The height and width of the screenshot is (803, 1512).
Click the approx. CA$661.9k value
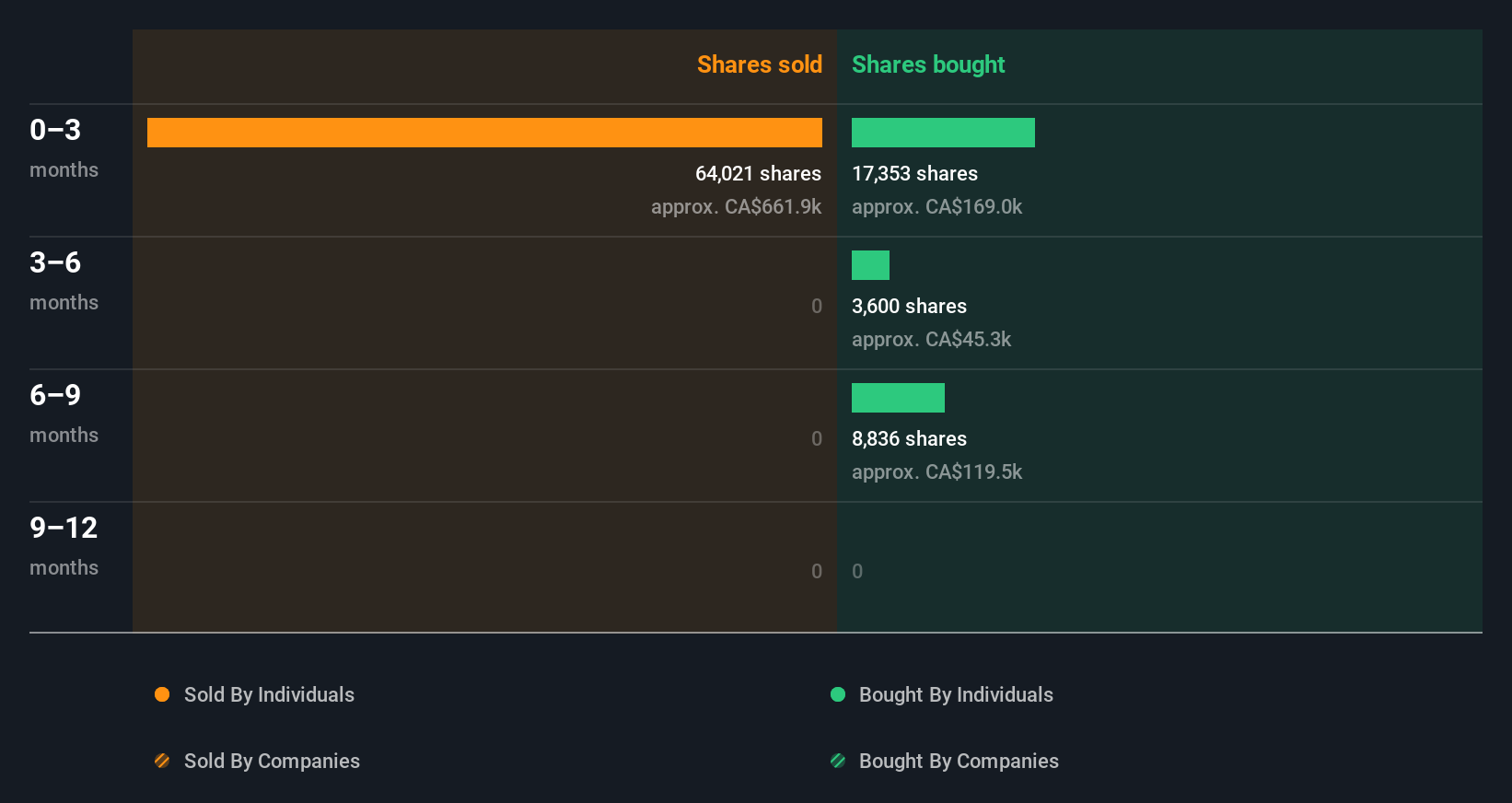736,207
